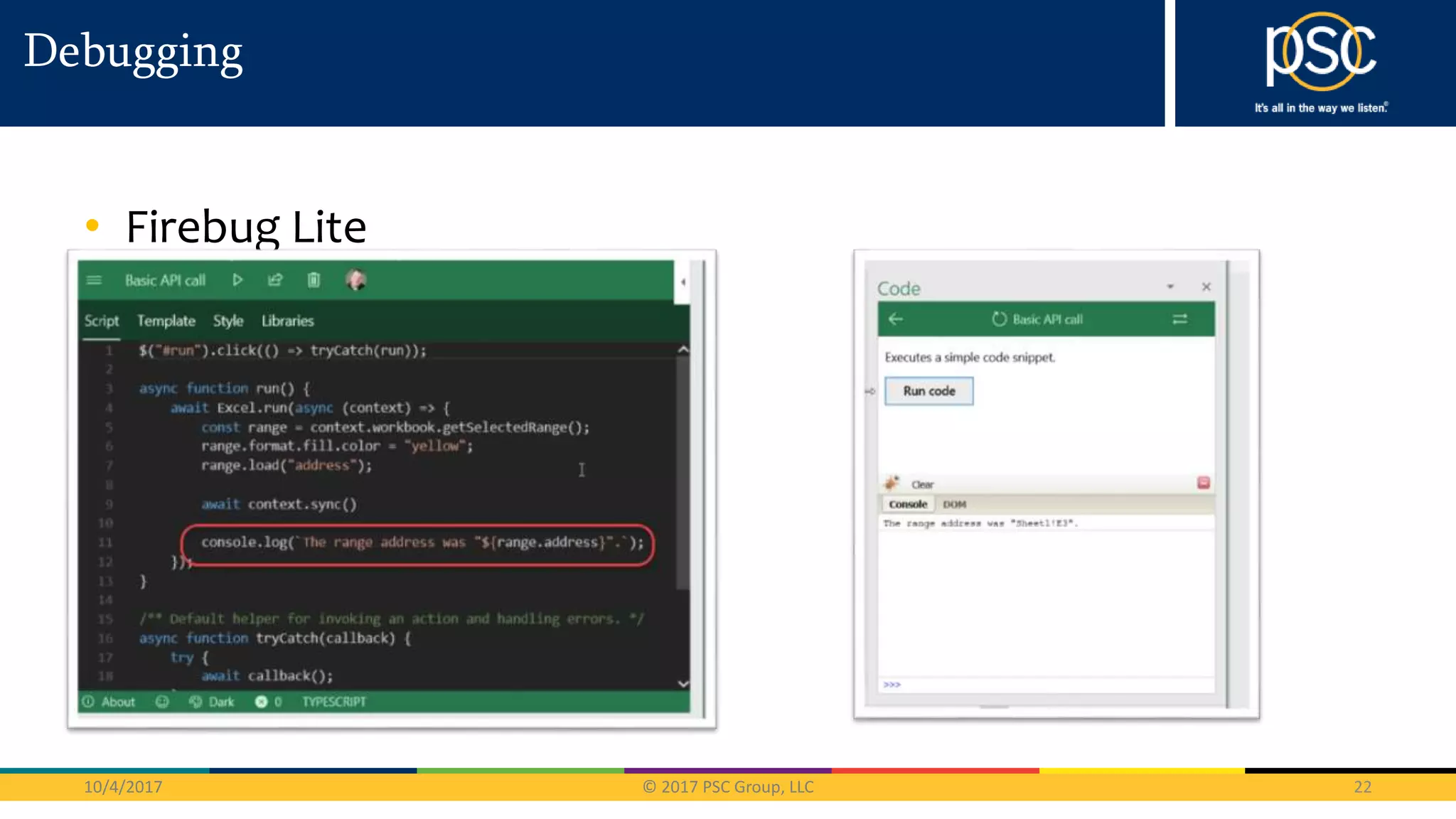Collapse the editor pane with side arrow

point(682,282)
